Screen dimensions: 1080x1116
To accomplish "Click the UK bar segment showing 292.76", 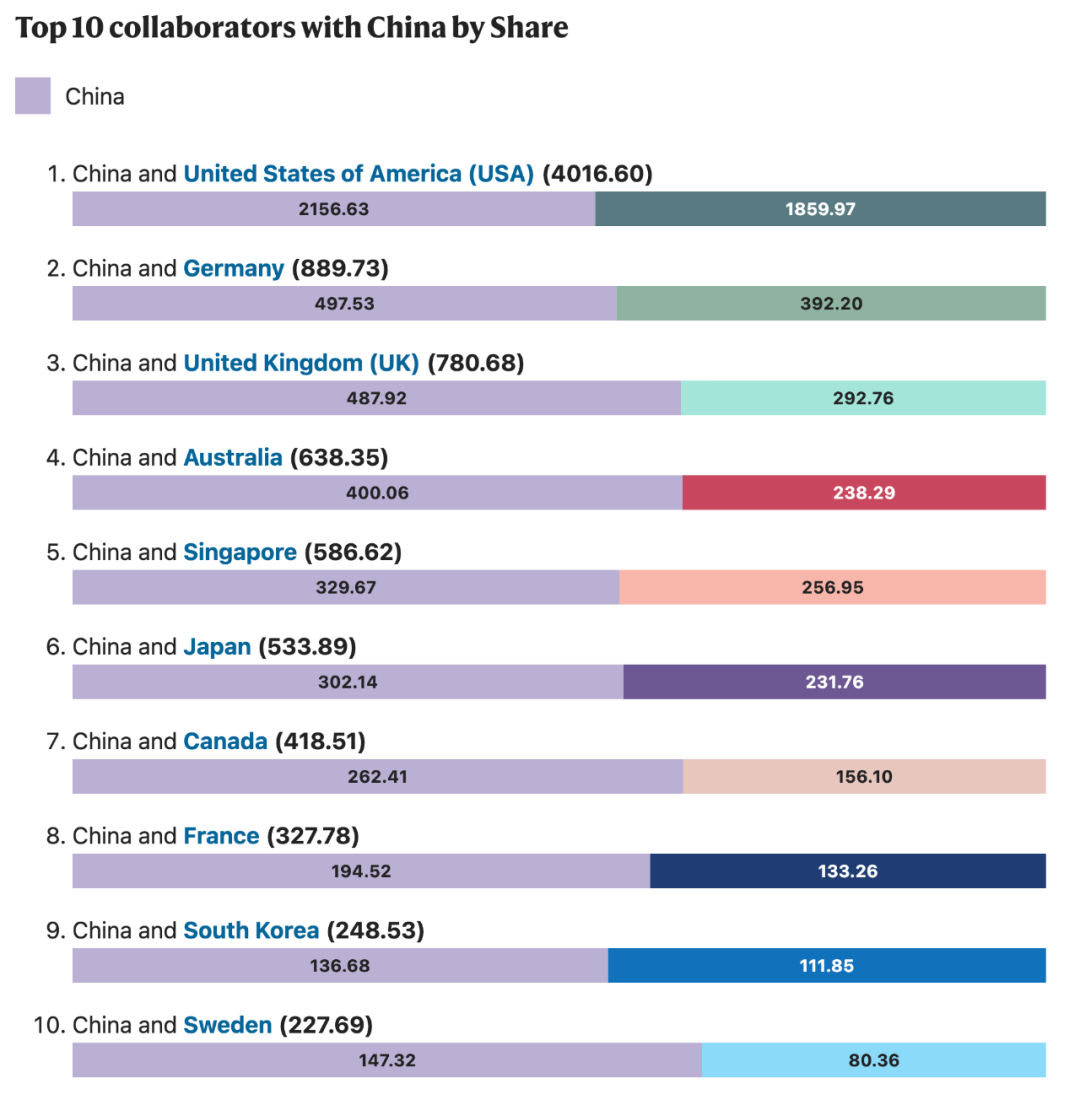I will tap(863, 398).
